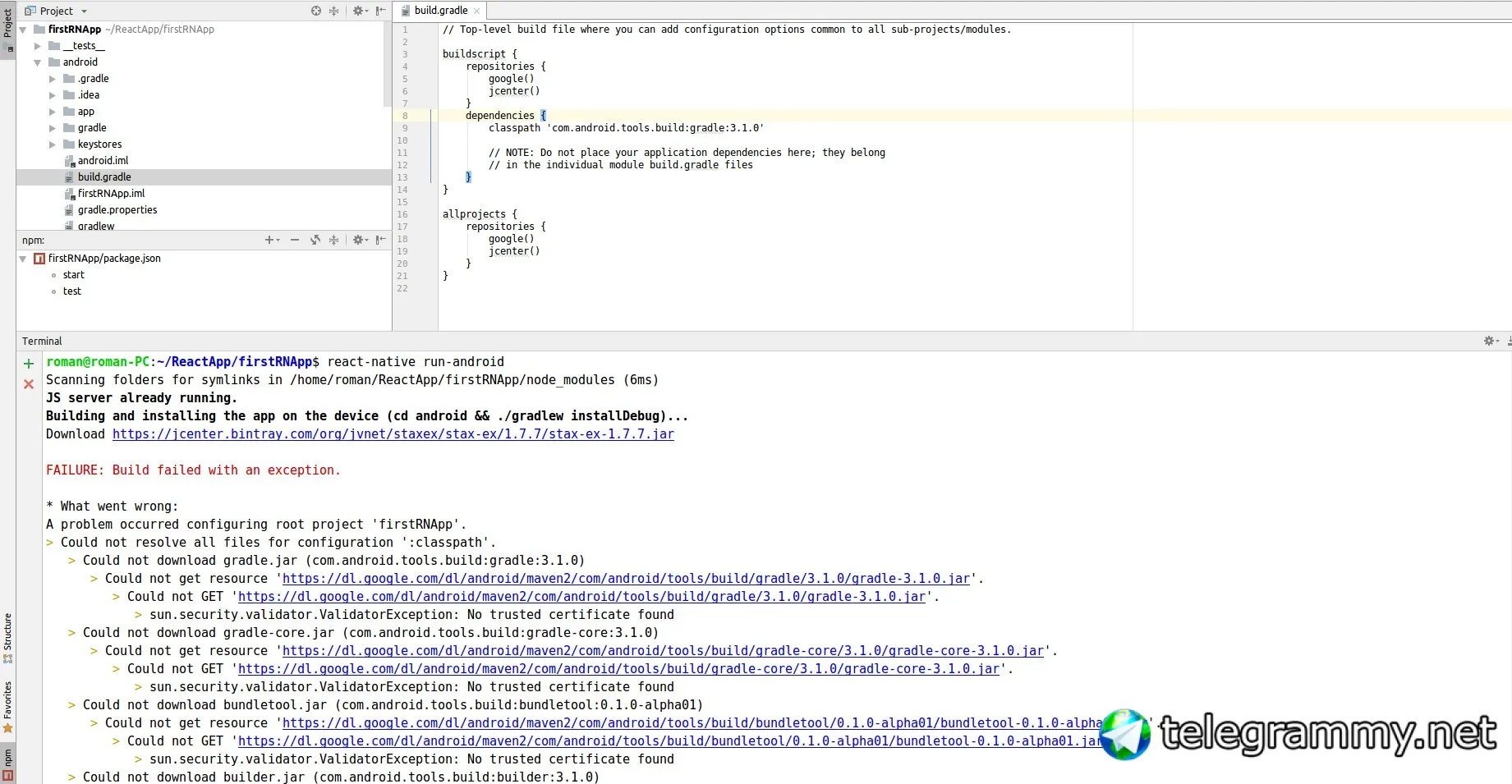
Task: Open npm panel settings gear
Action: (x=359, y=240)
